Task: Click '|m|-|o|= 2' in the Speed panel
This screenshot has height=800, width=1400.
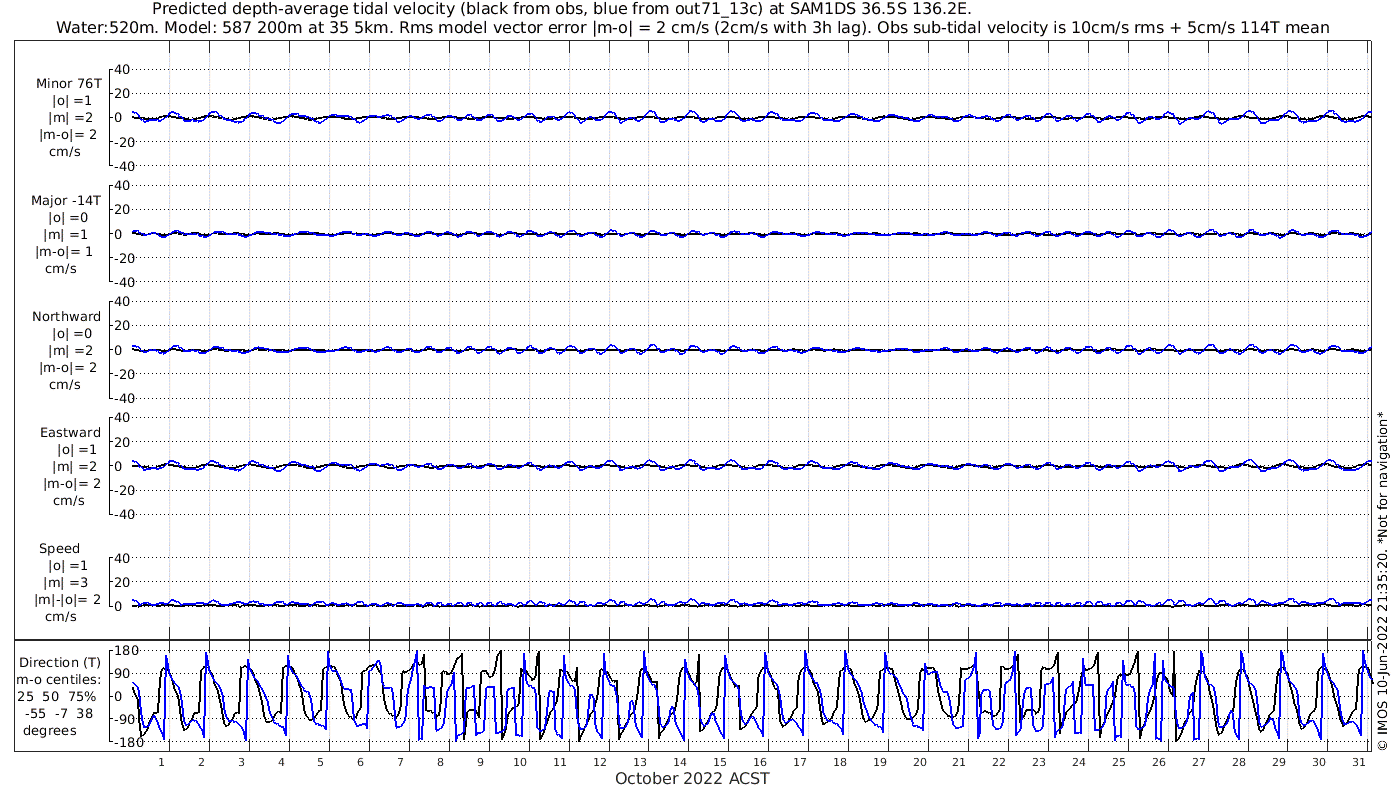Action: click(x=68, y=600)
